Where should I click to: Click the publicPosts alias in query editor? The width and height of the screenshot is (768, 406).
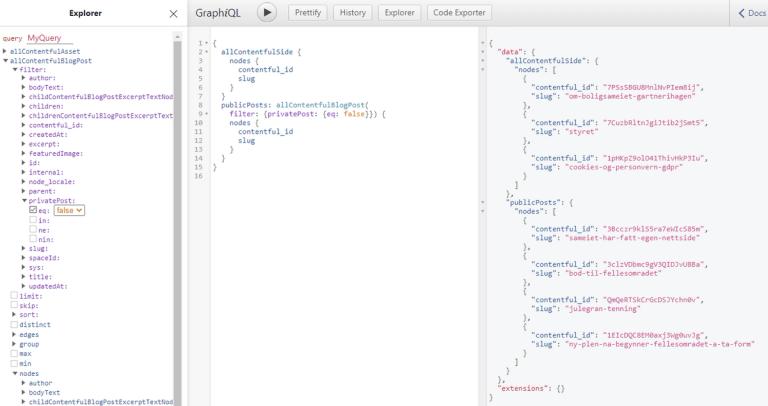pos(245,105)
